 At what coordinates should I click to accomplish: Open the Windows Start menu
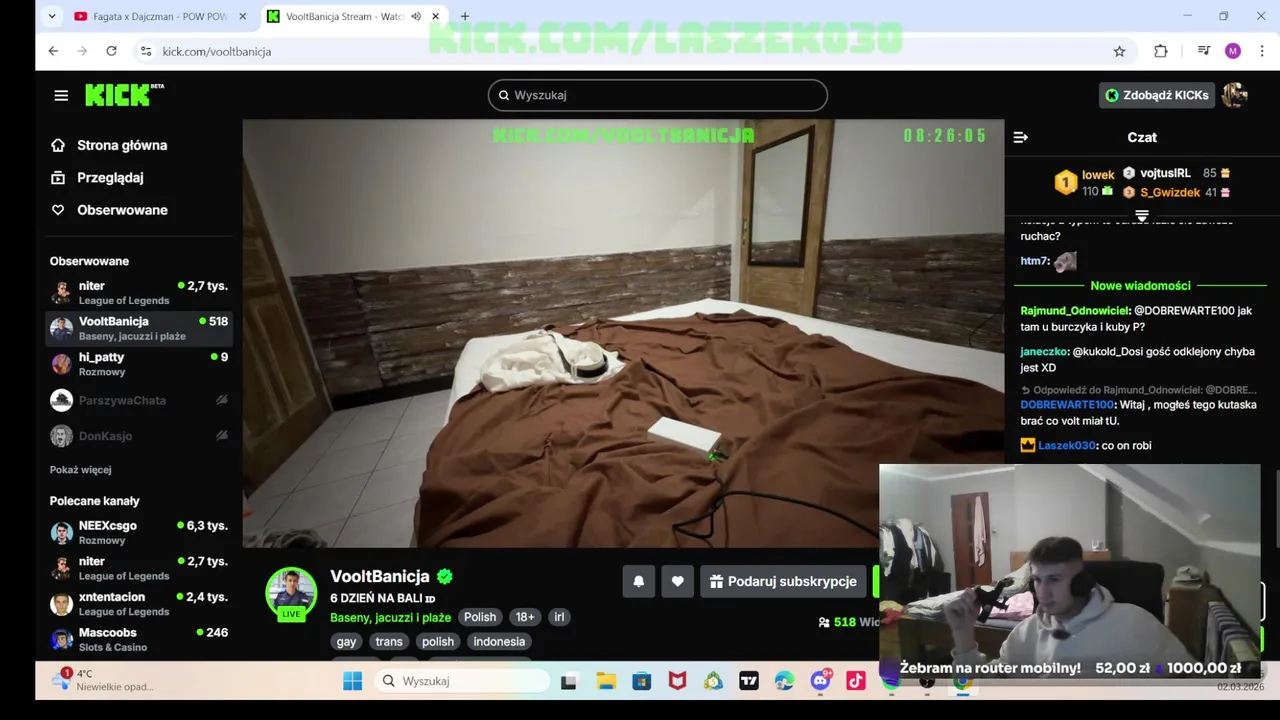[352, 681]
